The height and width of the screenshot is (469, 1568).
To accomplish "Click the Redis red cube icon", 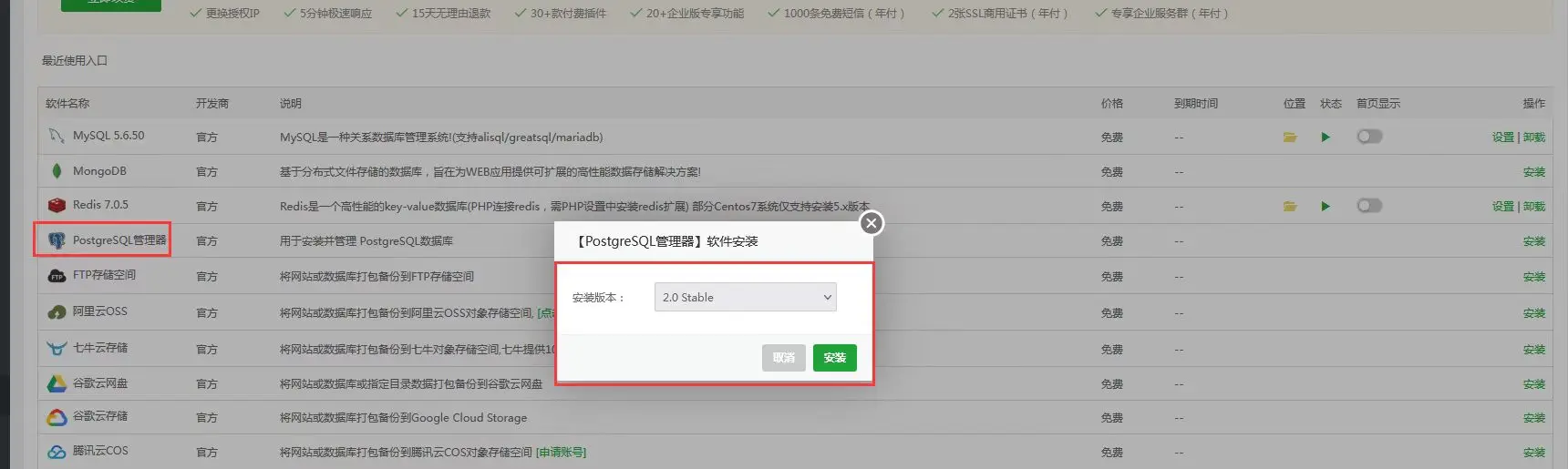I will tap(57, 205).
